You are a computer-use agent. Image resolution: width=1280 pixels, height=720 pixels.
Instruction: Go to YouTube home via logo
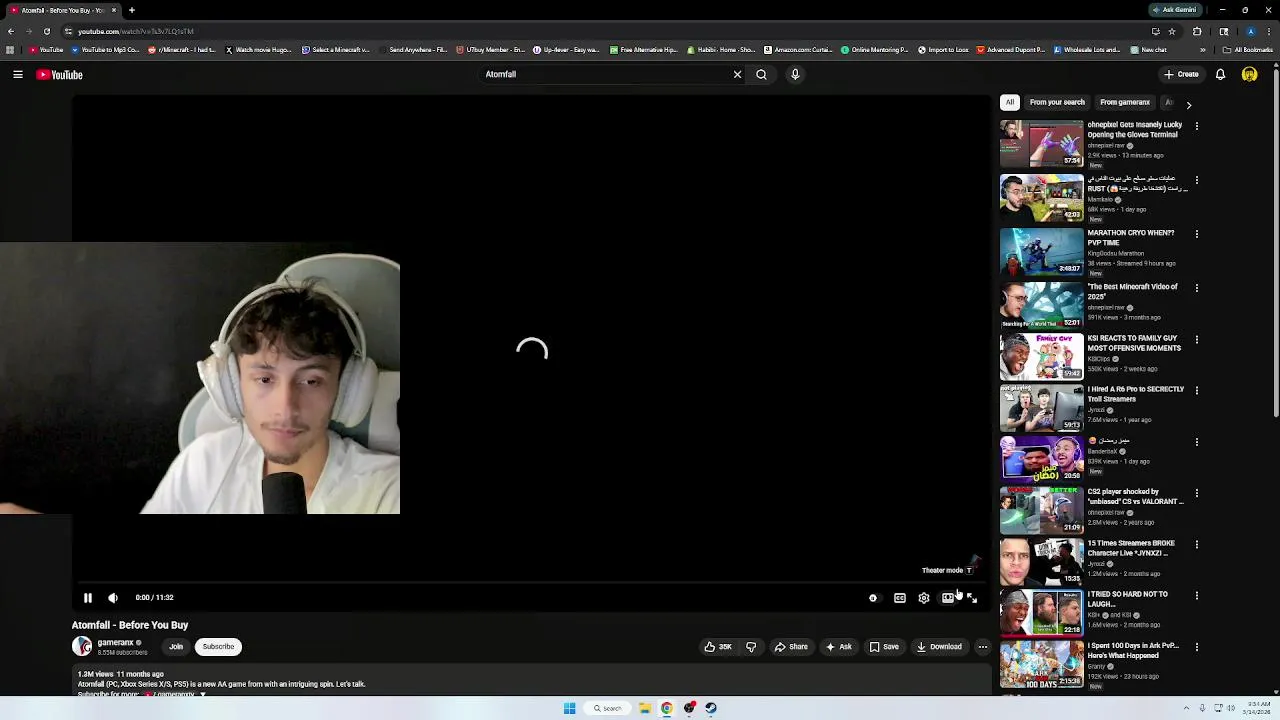60,74
